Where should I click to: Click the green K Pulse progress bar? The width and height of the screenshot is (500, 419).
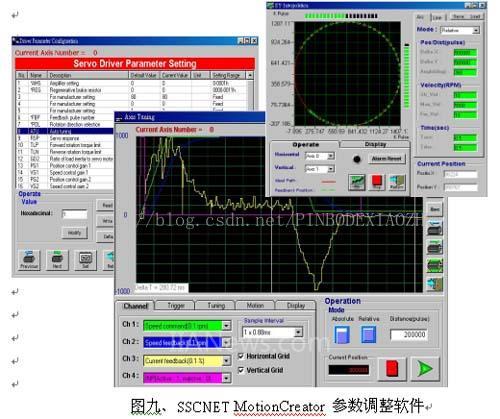pyautogui.click(x=341, y=16)
